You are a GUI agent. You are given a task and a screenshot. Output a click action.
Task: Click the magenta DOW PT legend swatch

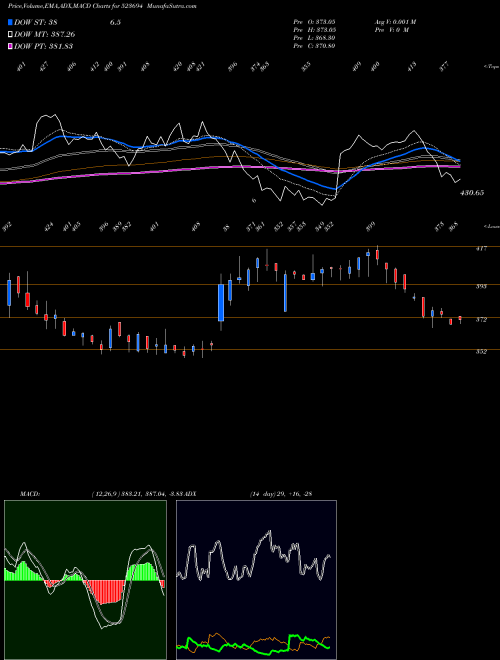[10, 46]
